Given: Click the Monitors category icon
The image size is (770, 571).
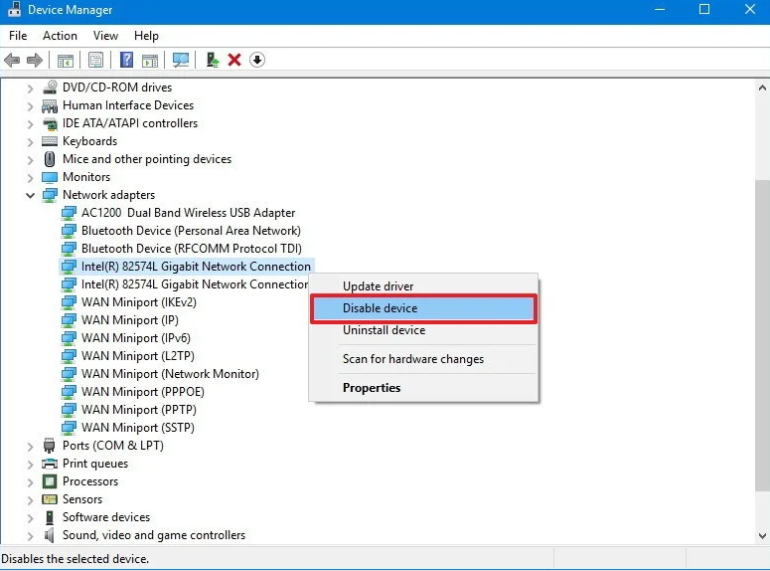Looking at the screenshot, I should pyautogui.click(x=50, y=177).
